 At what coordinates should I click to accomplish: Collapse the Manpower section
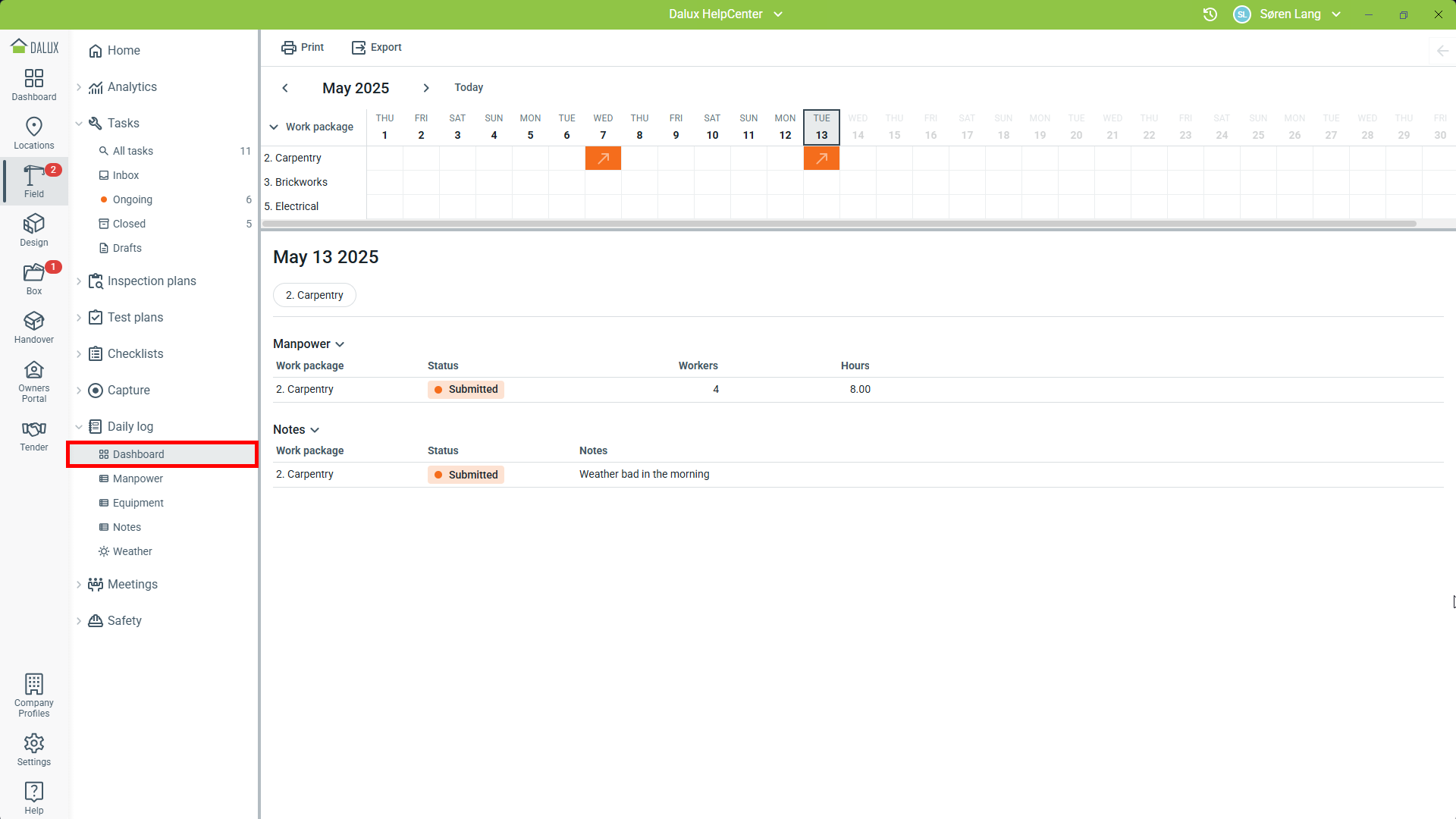[340, 344]
